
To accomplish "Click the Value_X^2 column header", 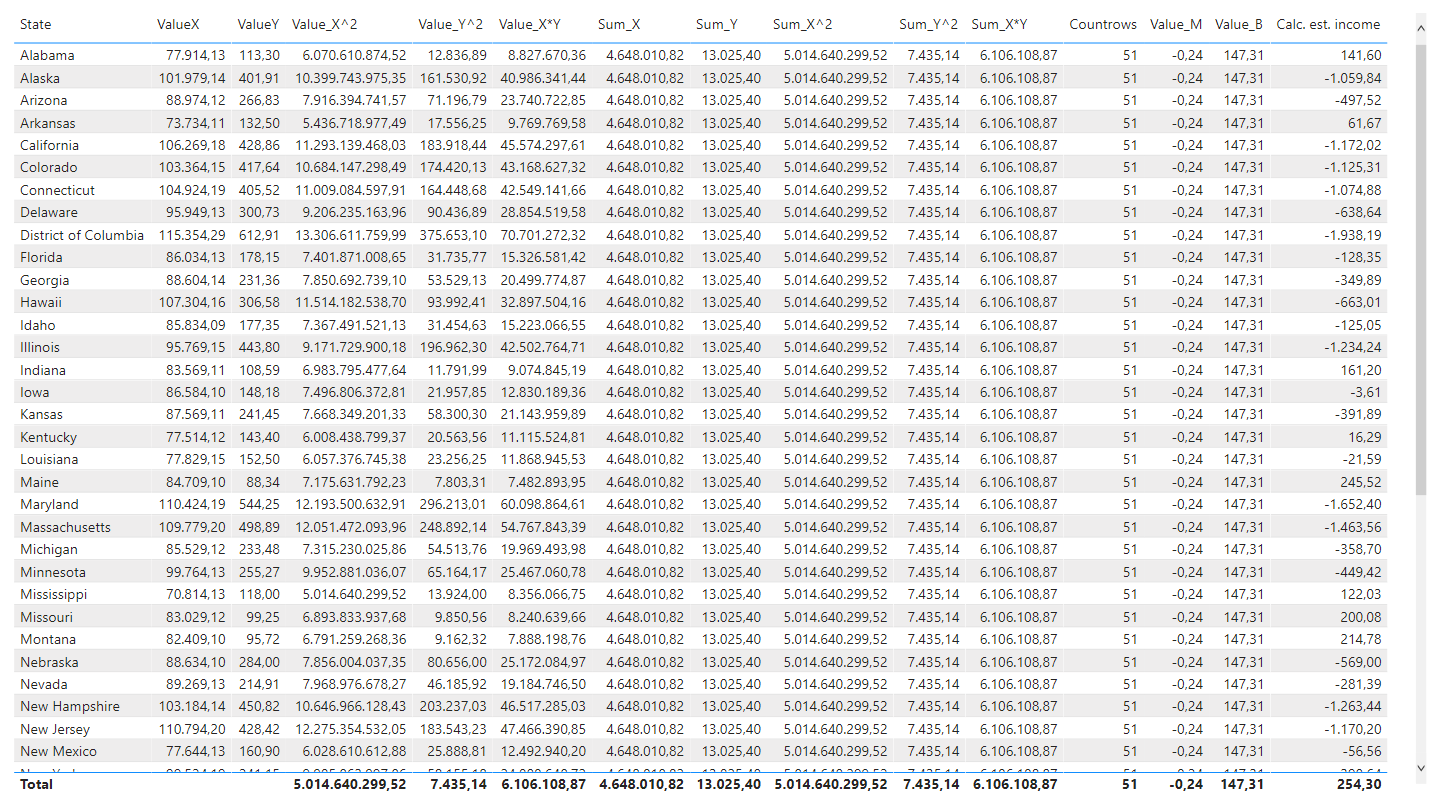I will pyautogui.click(x=325, y=24).
